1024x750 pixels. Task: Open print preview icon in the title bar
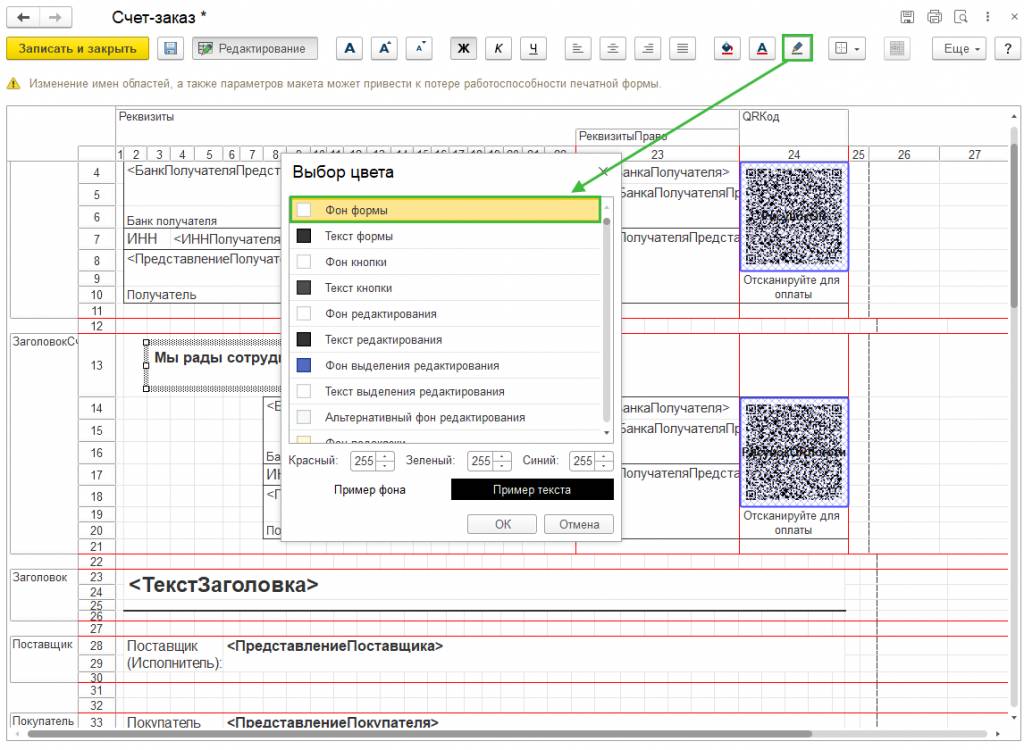961,17
